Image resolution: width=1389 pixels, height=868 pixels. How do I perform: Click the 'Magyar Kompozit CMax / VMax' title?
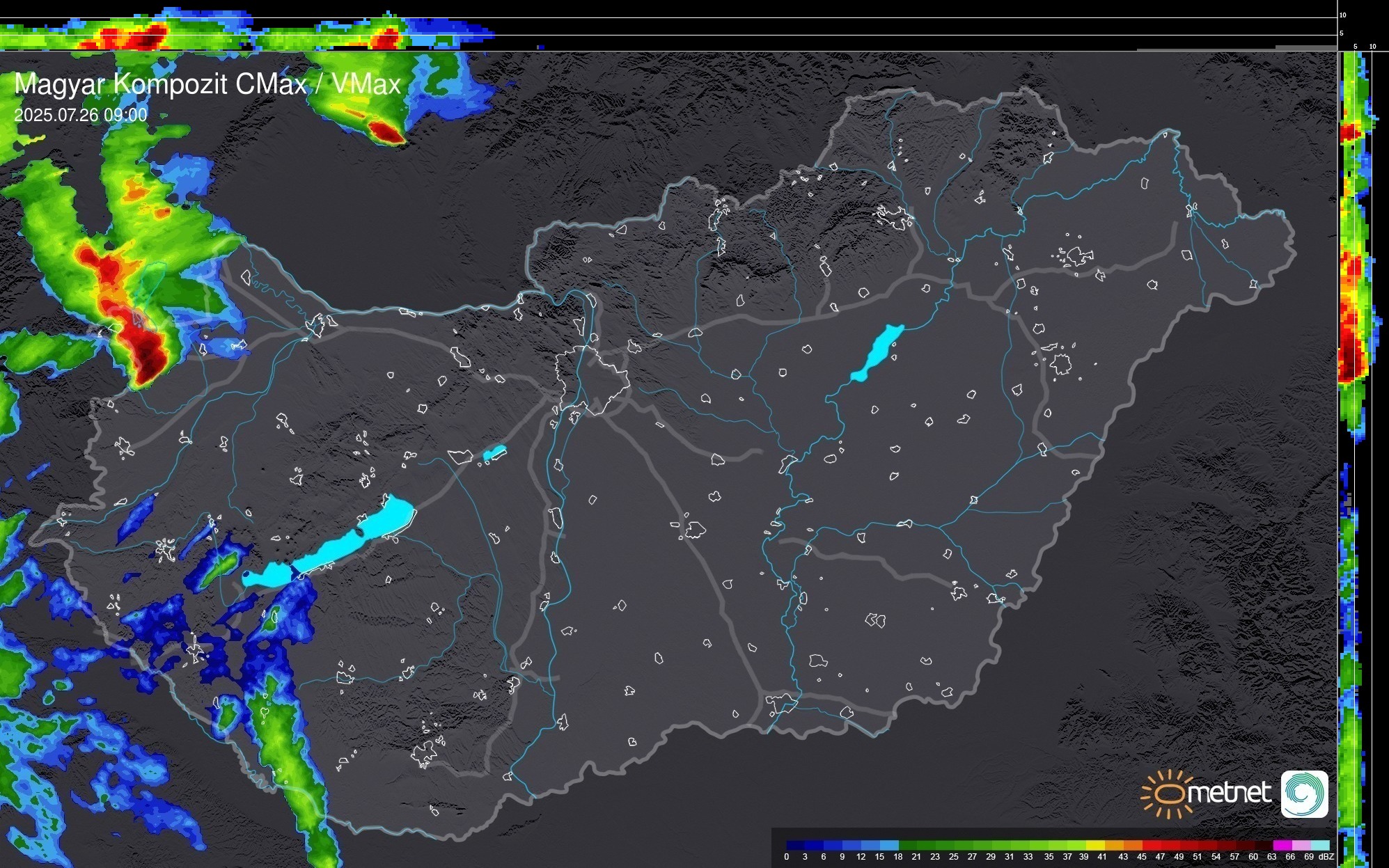(x=207, y=84)
